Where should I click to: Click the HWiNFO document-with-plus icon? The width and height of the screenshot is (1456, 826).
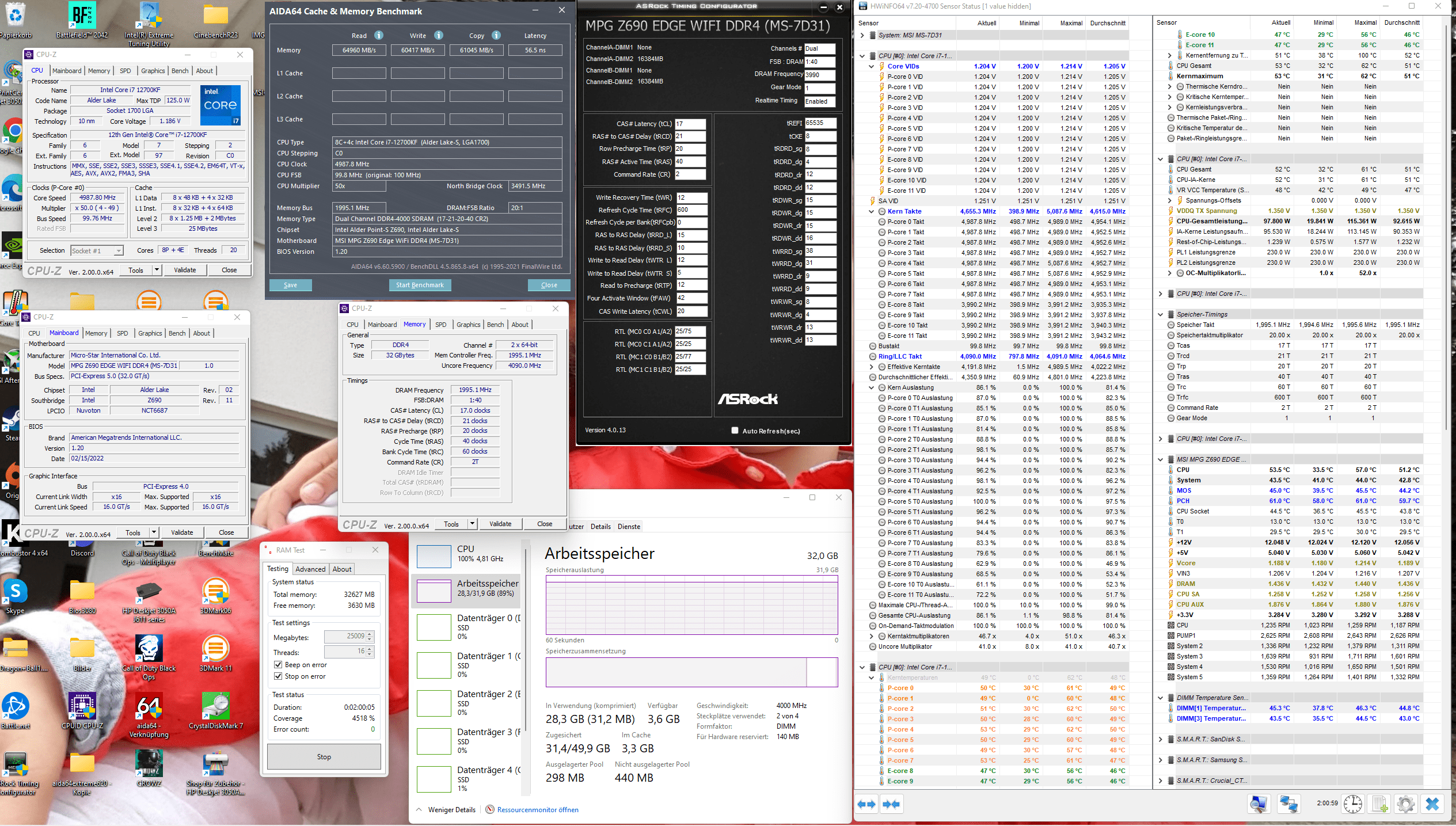1379,804
